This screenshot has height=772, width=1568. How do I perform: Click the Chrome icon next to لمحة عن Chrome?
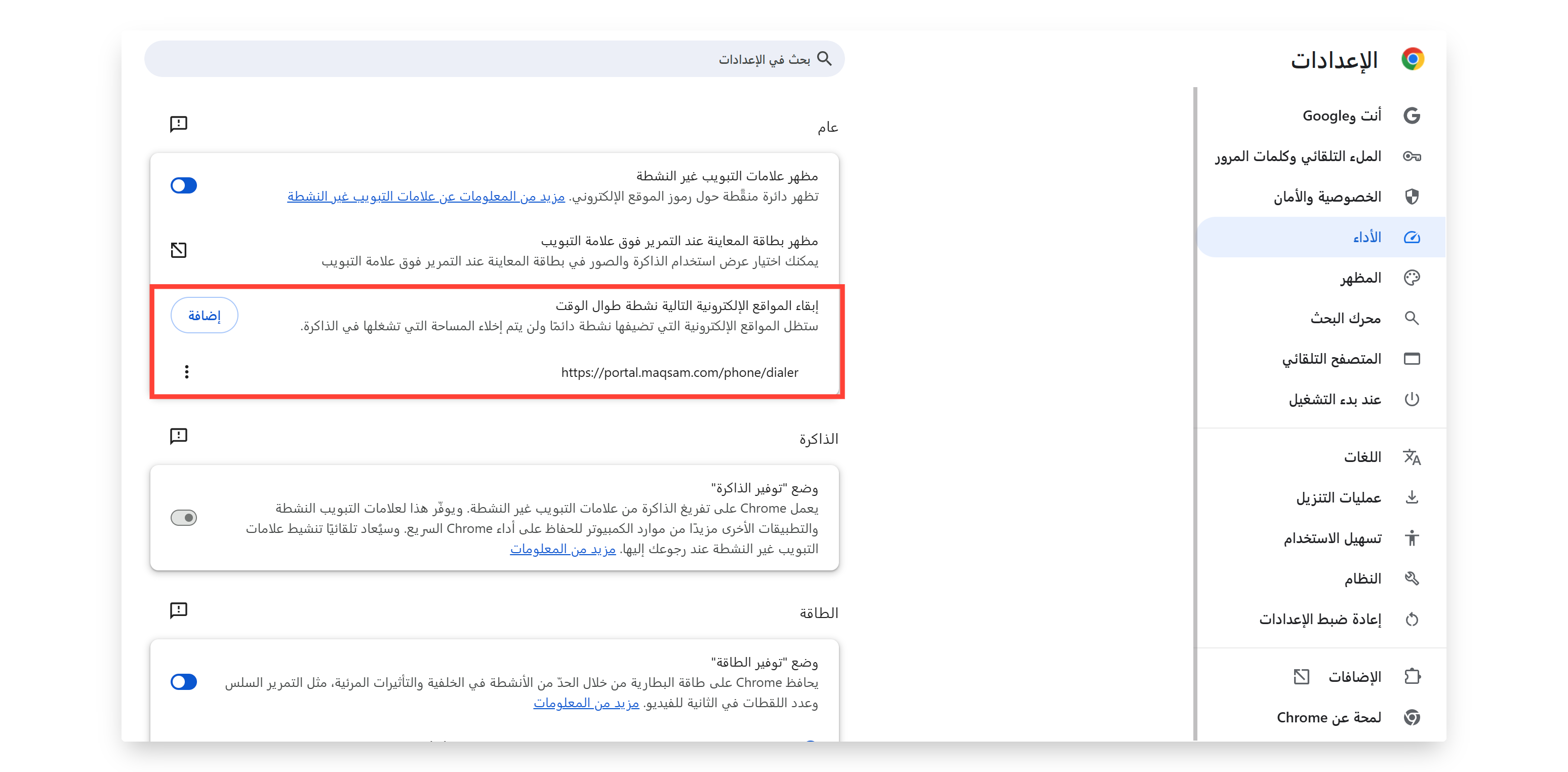[x=1412, y=717]
